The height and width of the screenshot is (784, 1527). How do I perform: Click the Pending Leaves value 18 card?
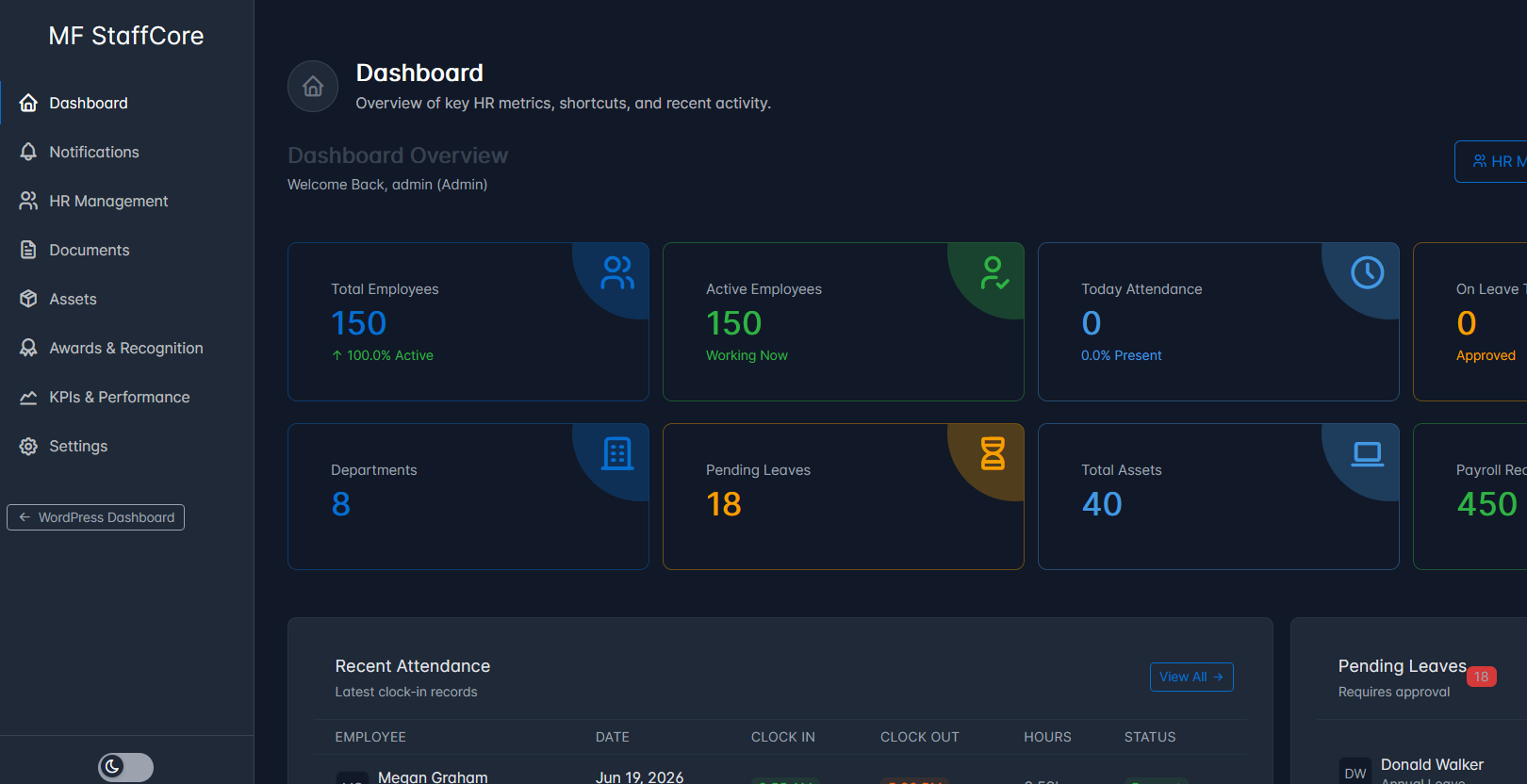724,504
